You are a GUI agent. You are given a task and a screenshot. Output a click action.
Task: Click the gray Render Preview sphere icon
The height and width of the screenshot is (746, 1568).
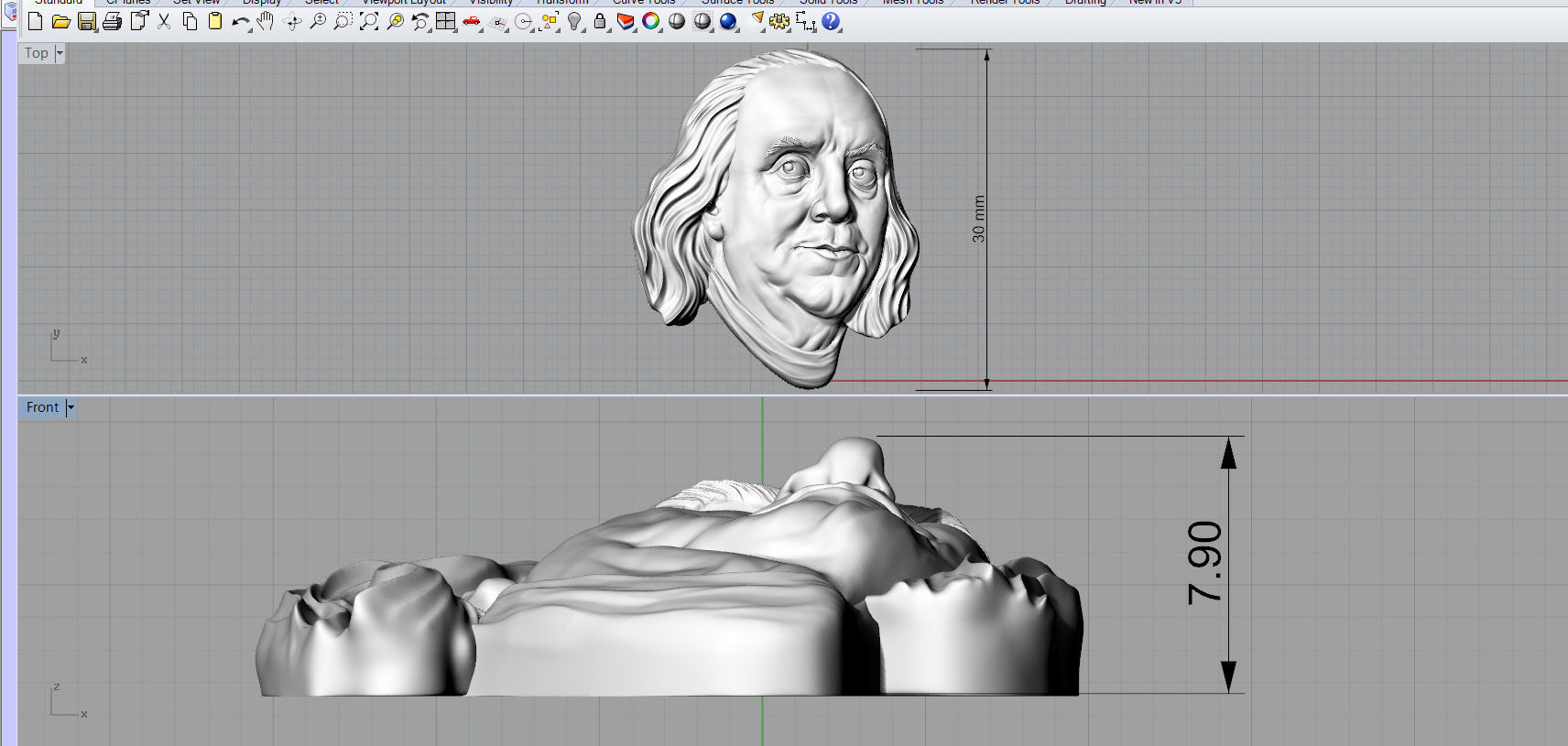(x=702, y=21)
